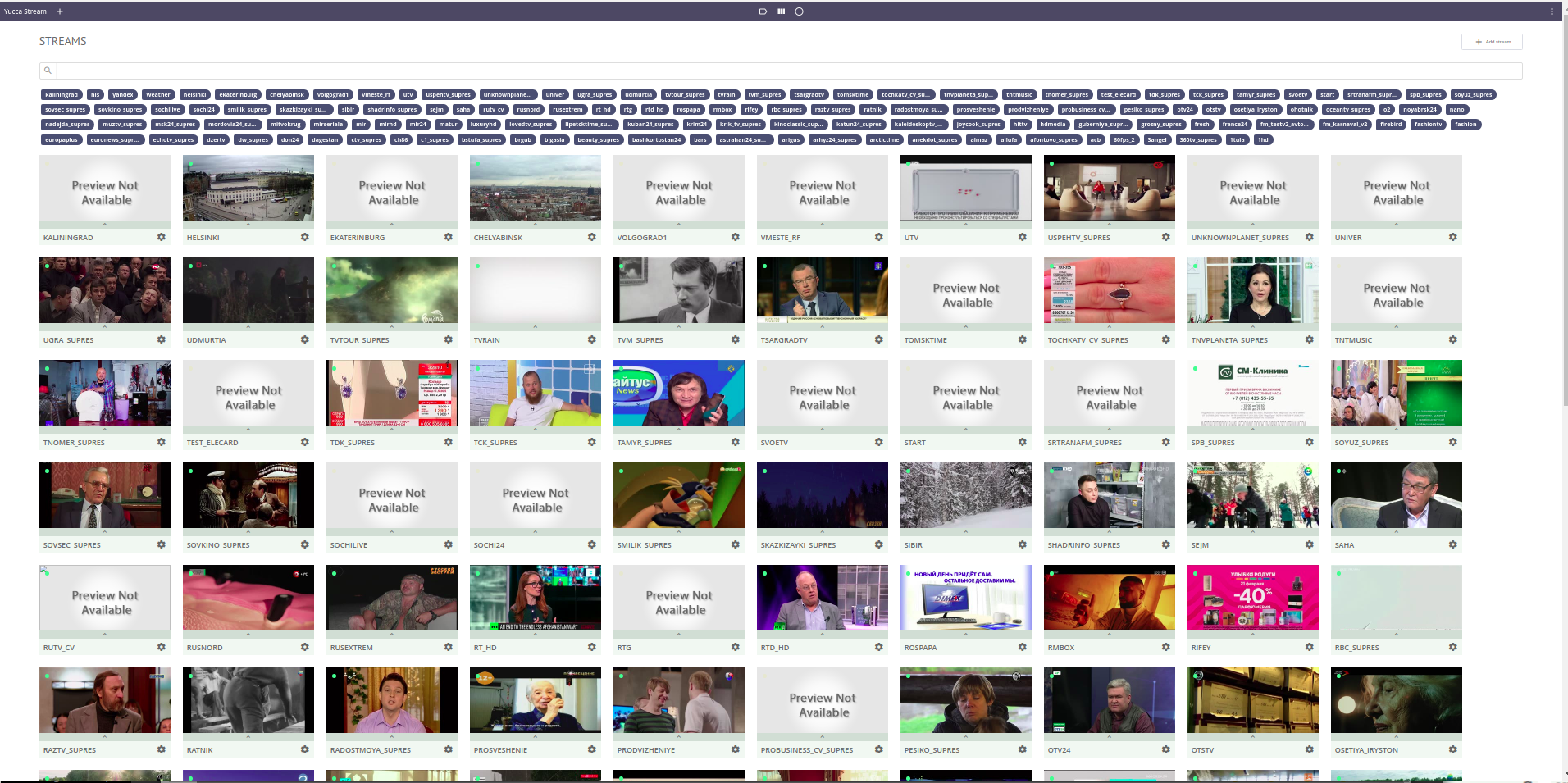Choose the fashiontv tag
The width and height of the screenshot is (1568, 783).
point(1428,125)
